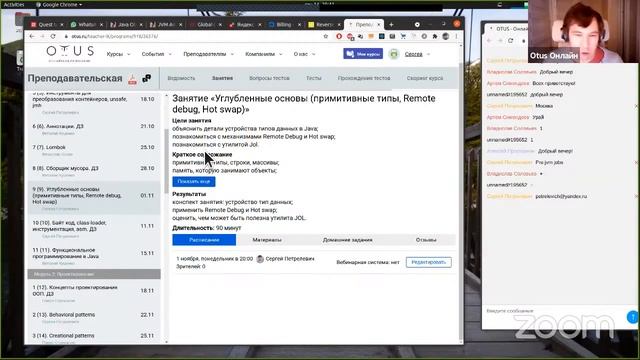Close the Quest browser tab
This screenshot has height=360, width=640.
tap(62, 25)
